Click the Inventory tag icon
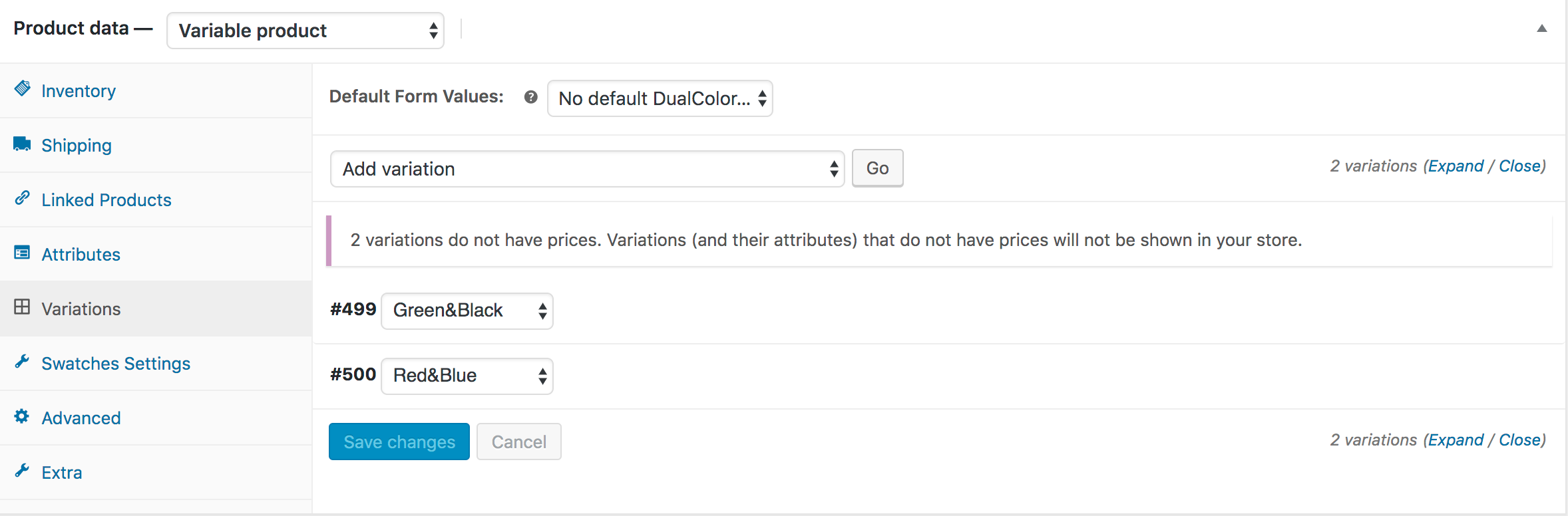This screenshot has width=1568, height=516. (x=23, y=88)
